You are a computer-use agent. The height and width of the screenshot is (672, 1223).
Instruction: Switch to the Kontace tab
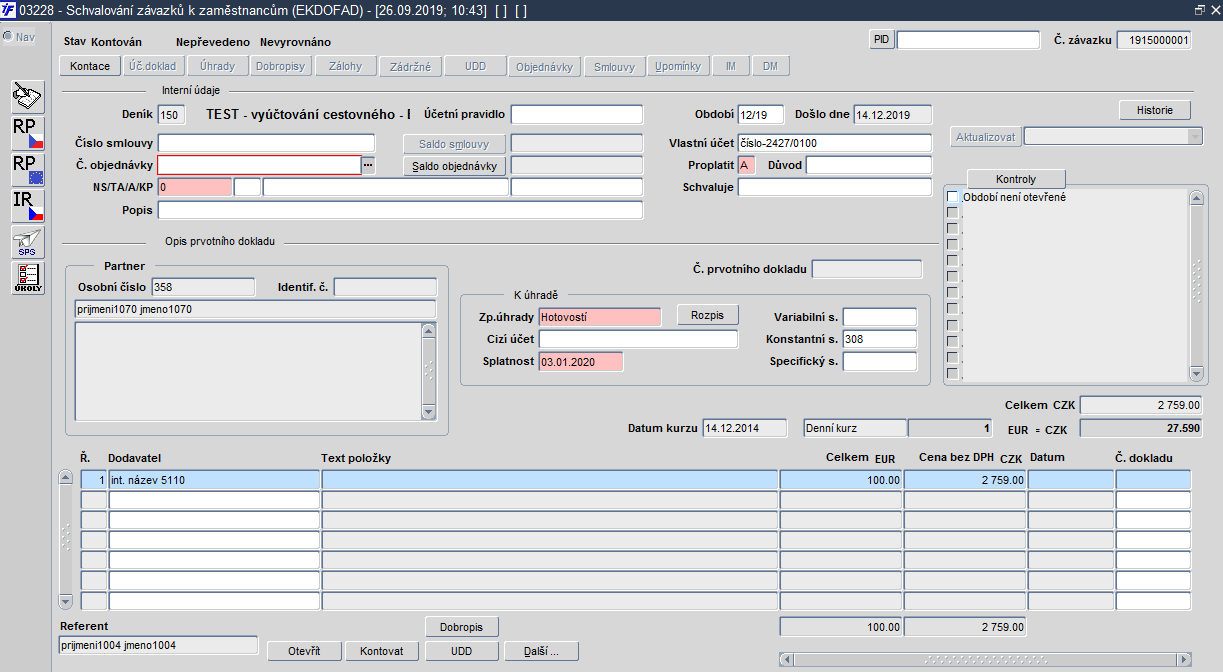click(91, 67)
